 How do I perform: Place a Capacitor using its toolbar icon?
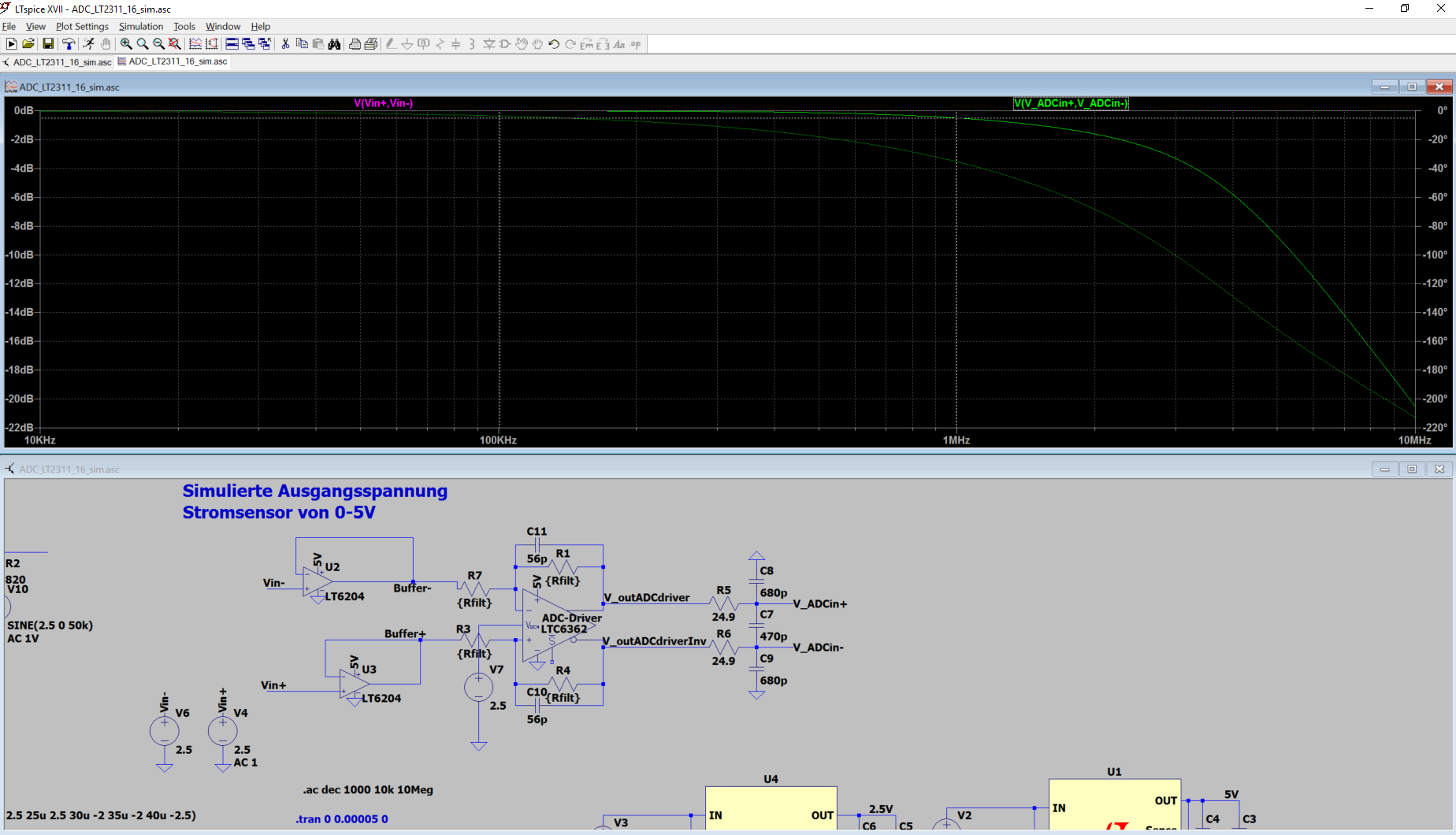coord(455,44)
